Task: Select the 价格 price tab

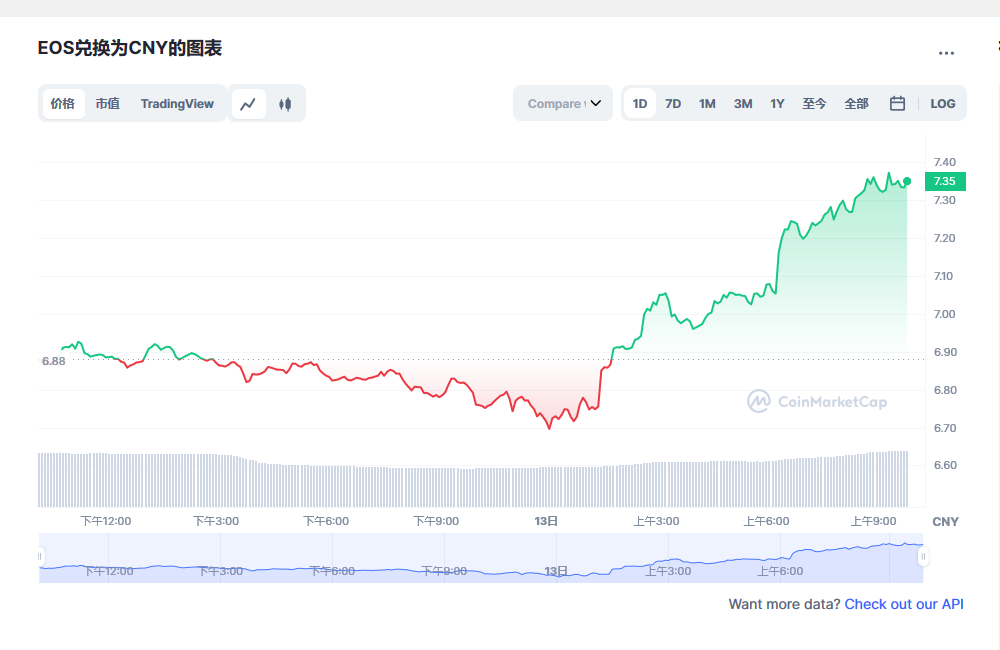Action: (63, 104)
